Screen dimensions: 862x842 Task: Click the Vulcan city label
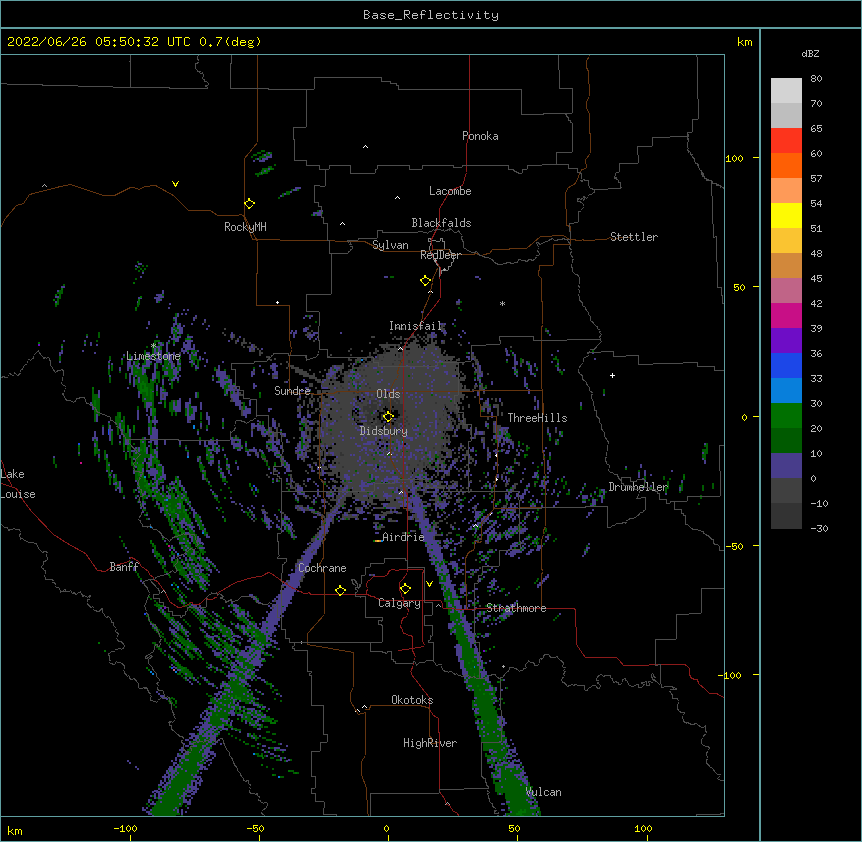[544, 792]
